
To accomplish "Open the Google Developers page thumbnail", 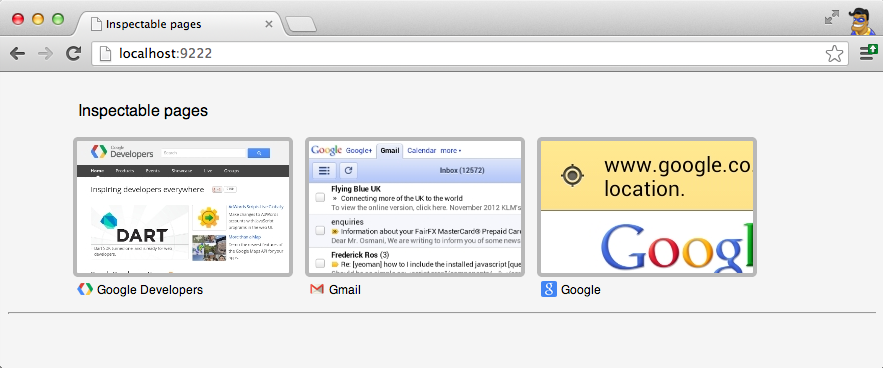I will 183,207.
